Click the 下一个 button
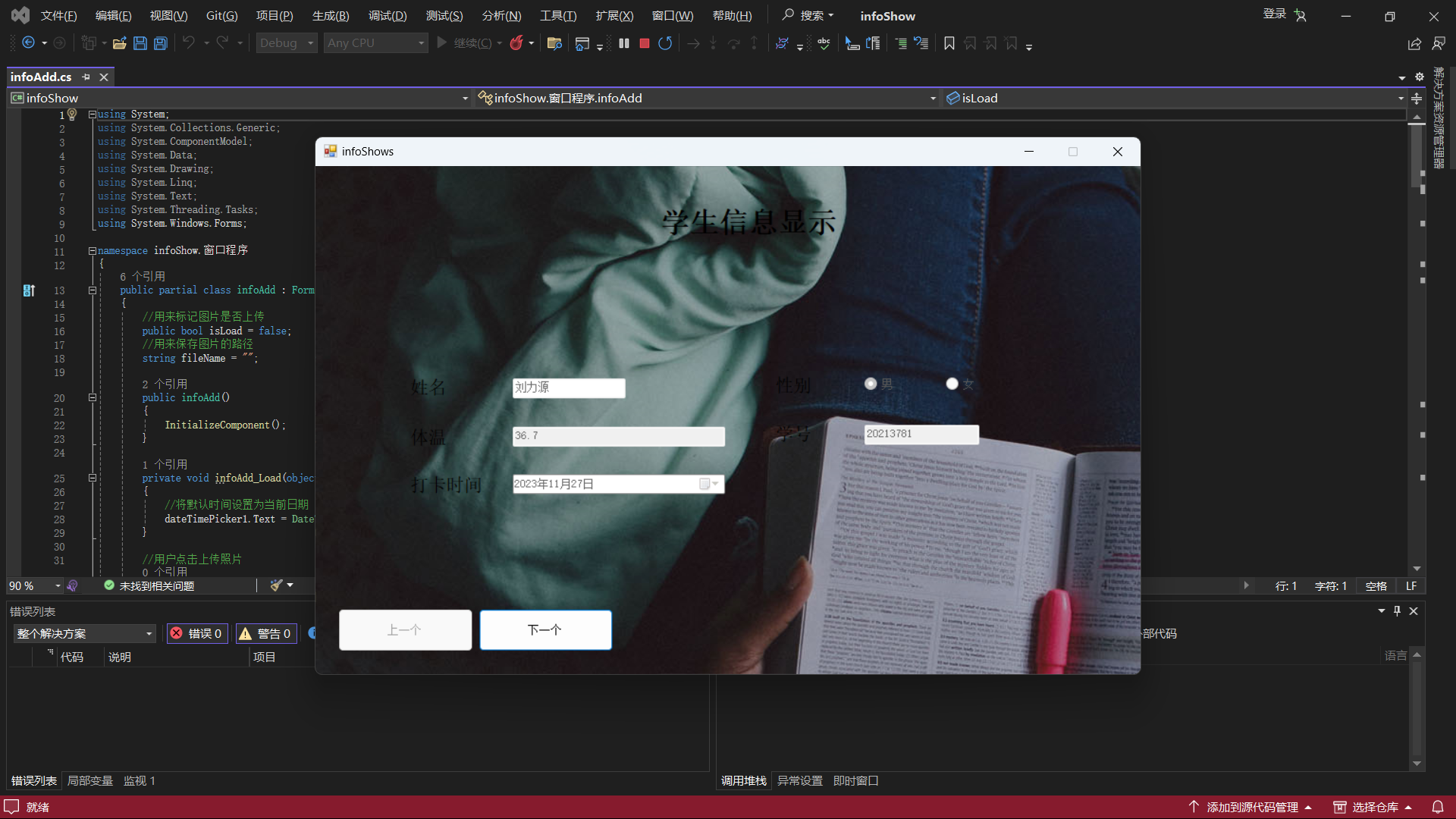The image size is (1456, 819). pyautogui.click(x=545, y=629)
